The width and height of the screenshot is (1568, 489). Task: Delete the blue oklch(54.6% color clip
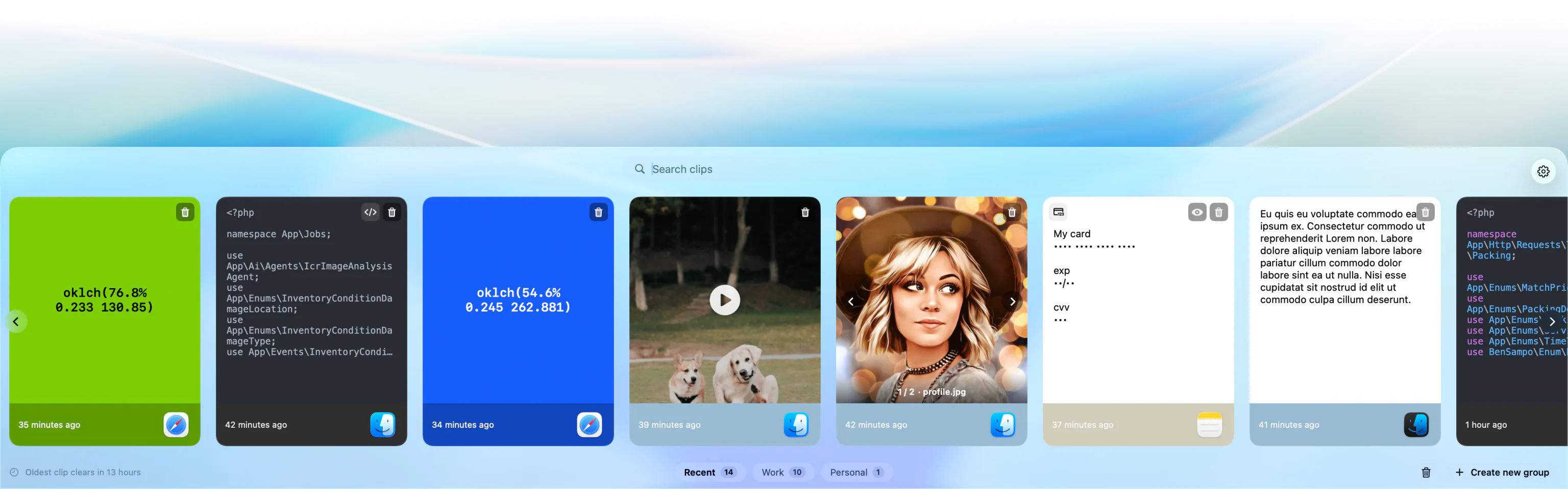pos(598,212)
